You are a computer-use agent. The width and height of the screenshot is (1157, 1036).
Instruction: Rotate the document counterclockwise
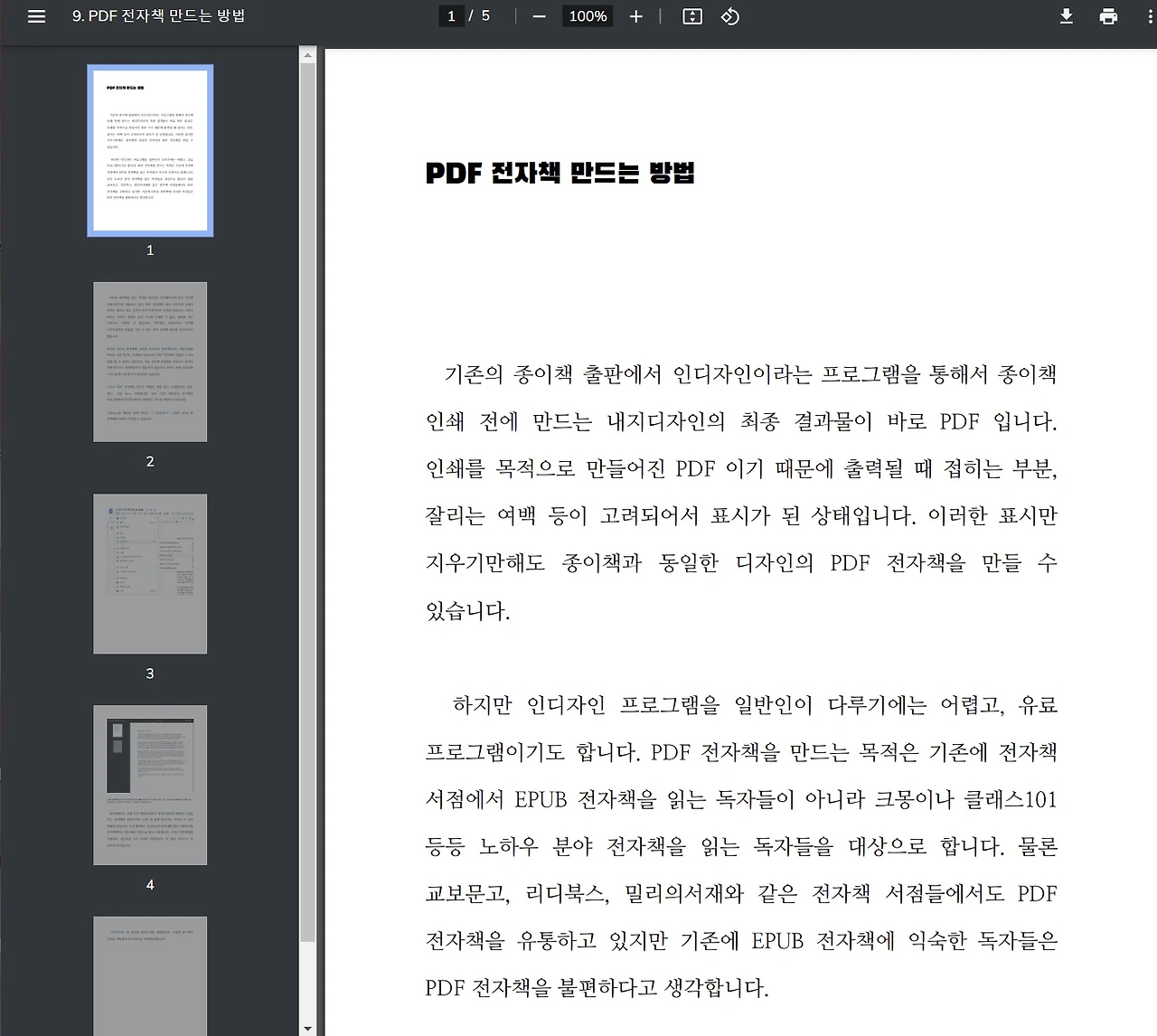730,16
